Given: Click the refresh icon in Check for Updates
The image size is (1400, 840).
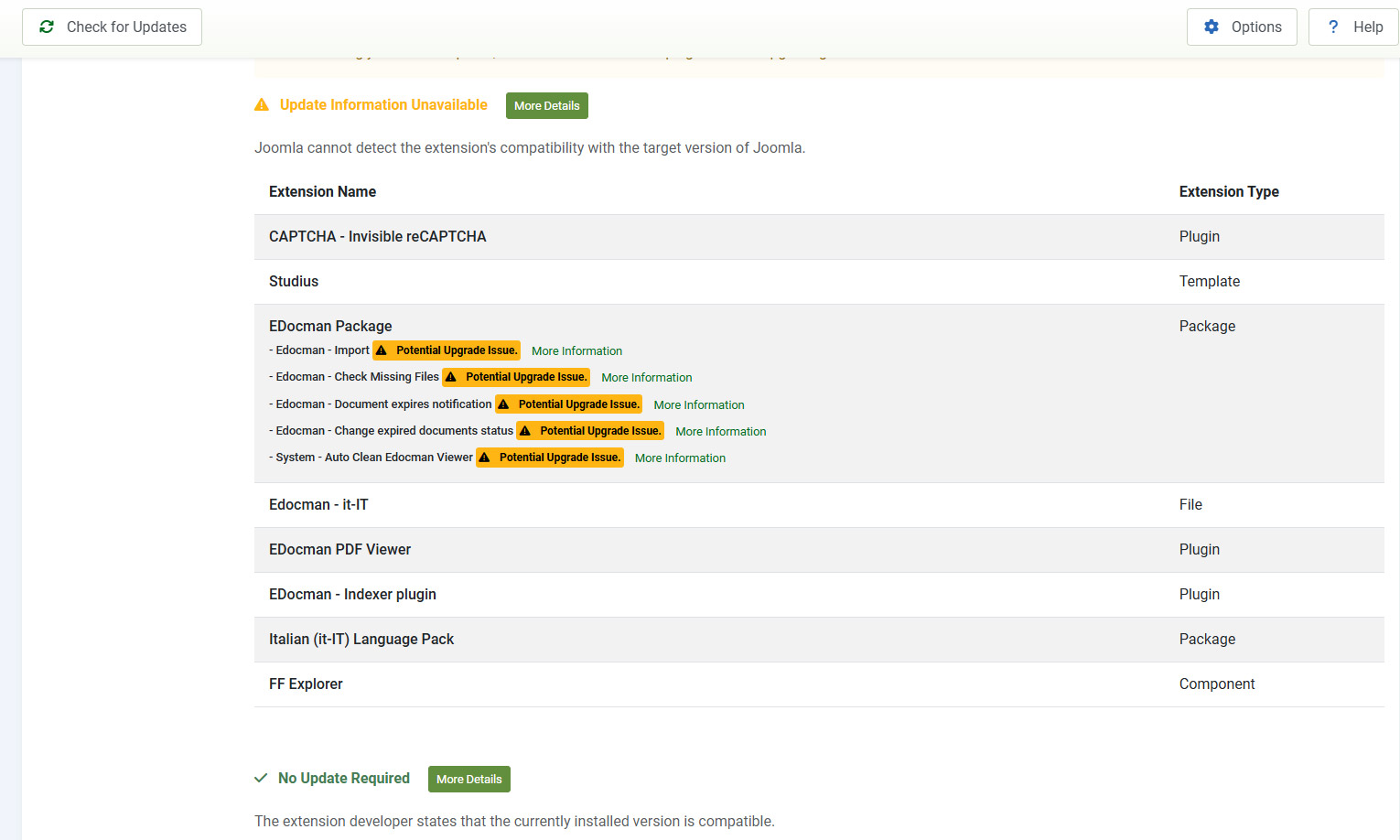Looking at the screenshot, I should tap(47, 27).
